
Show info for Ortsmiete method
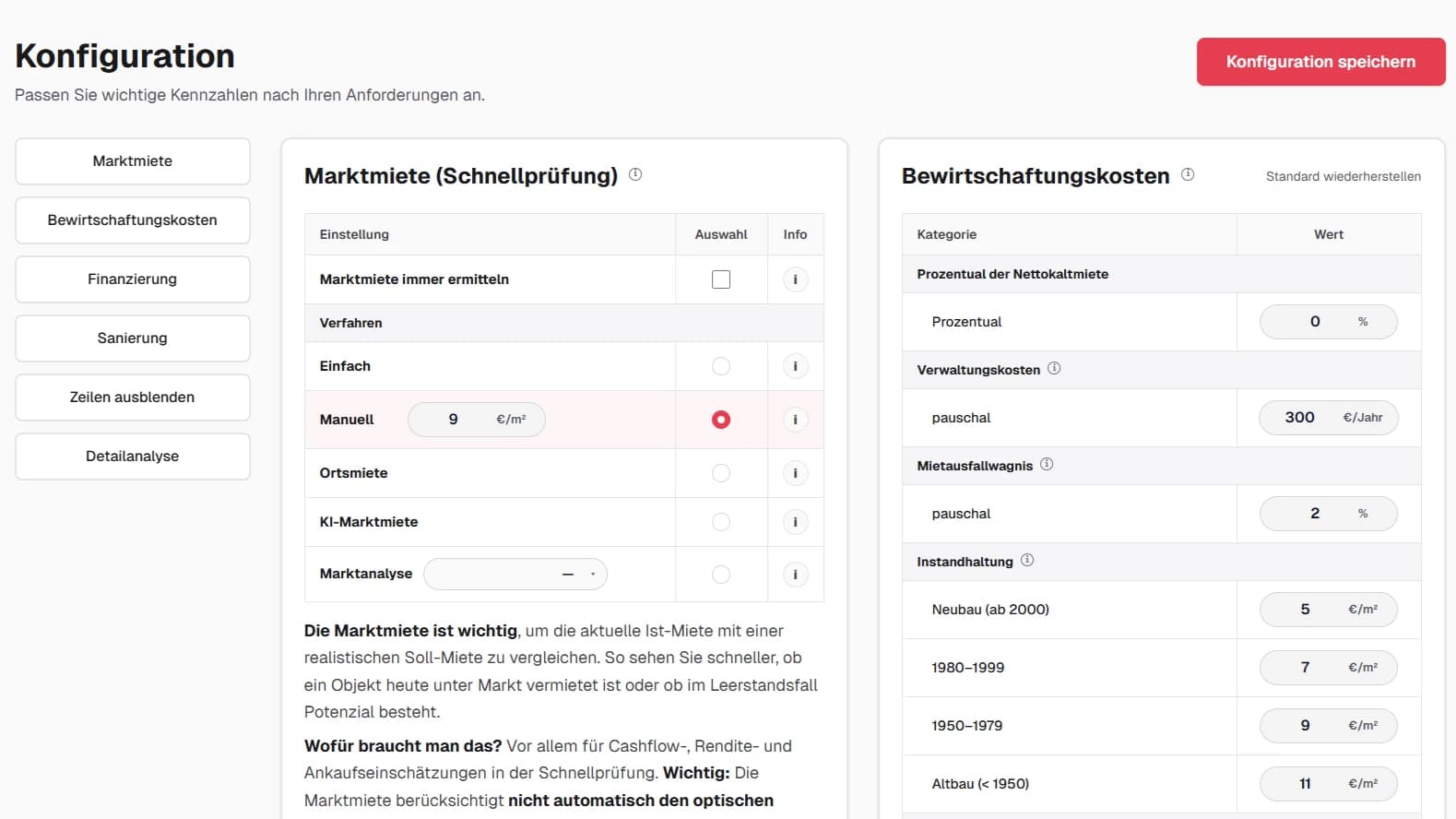coord(795,473)
